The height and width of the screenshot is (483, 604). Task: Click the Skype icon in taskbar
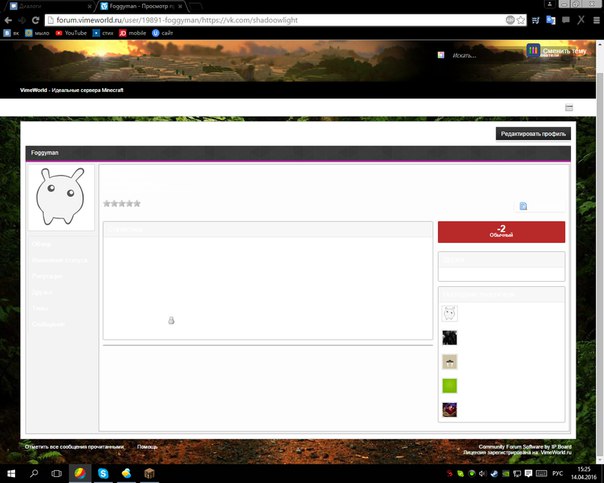[x=101, y=473]
